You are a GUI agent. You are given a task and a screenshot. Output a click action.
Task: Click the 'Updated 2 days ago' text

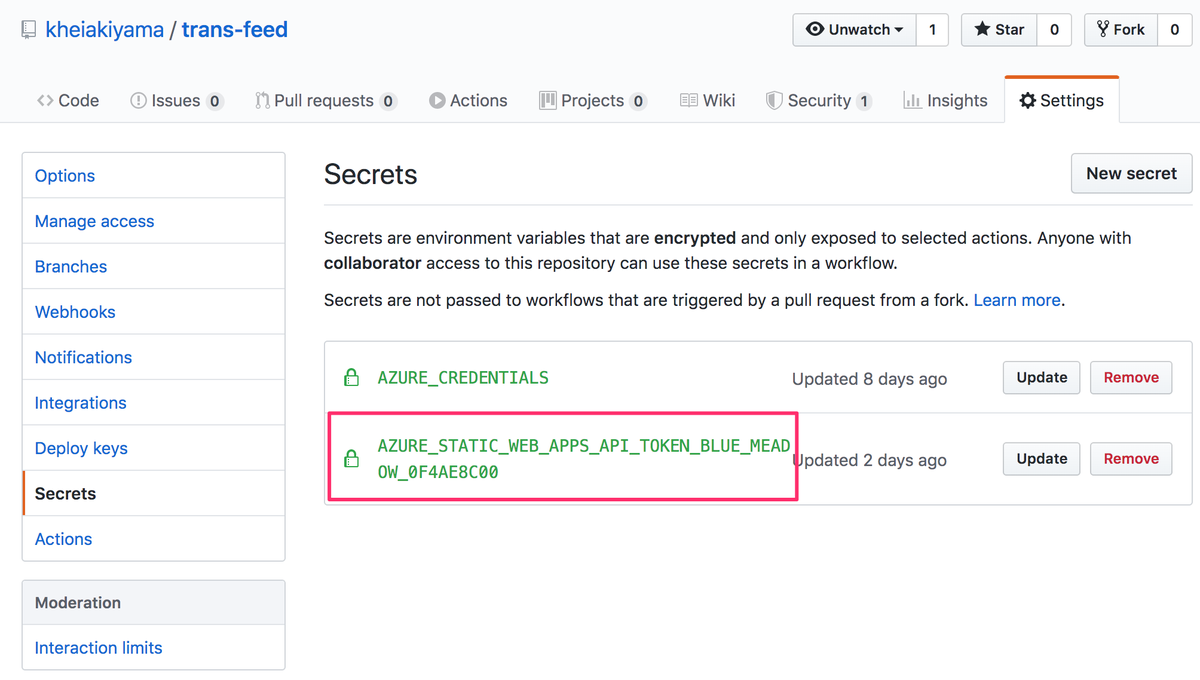[869, 460]
